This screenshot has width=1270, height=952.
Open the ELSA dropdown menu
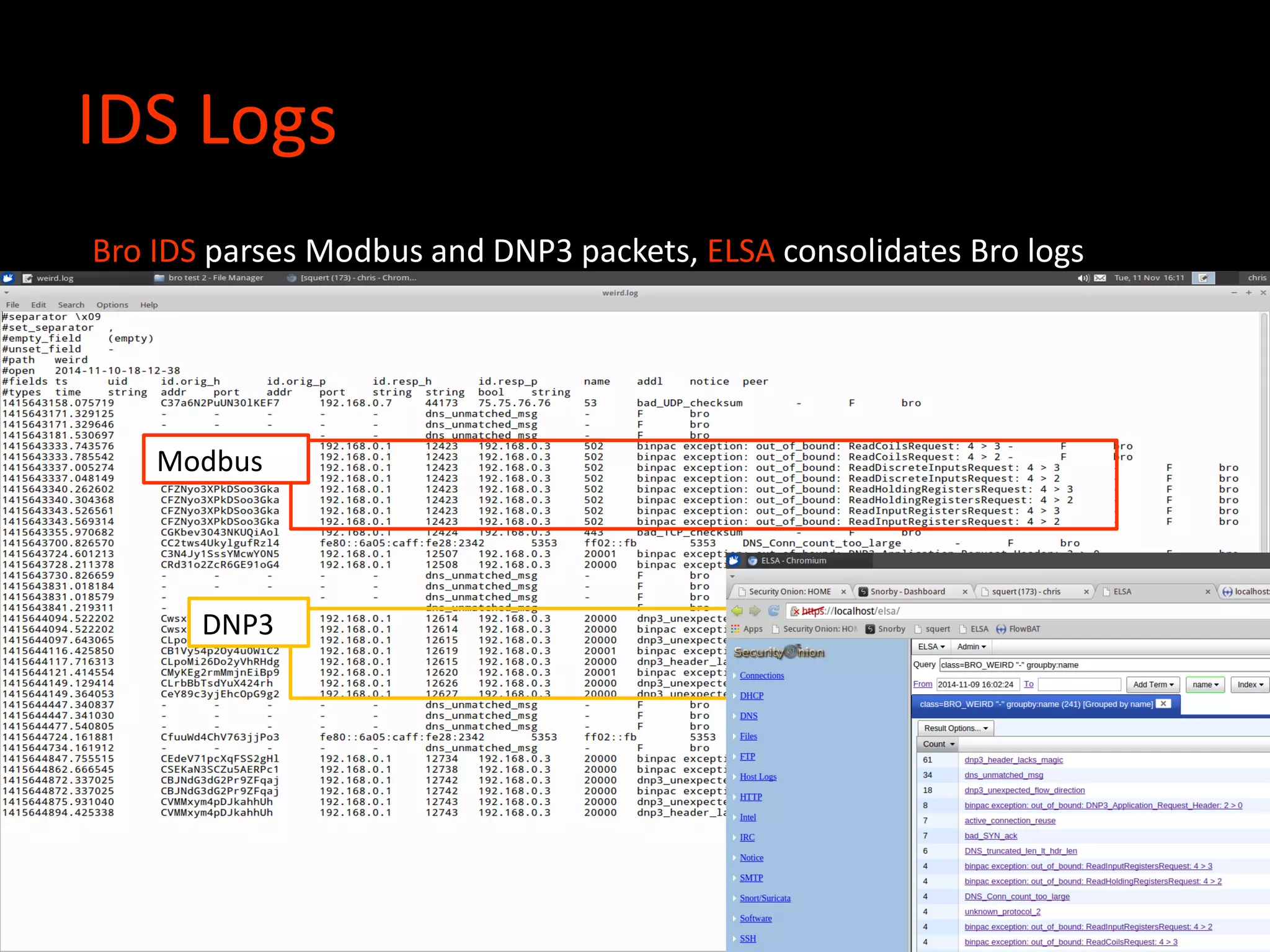coord(931,647)
